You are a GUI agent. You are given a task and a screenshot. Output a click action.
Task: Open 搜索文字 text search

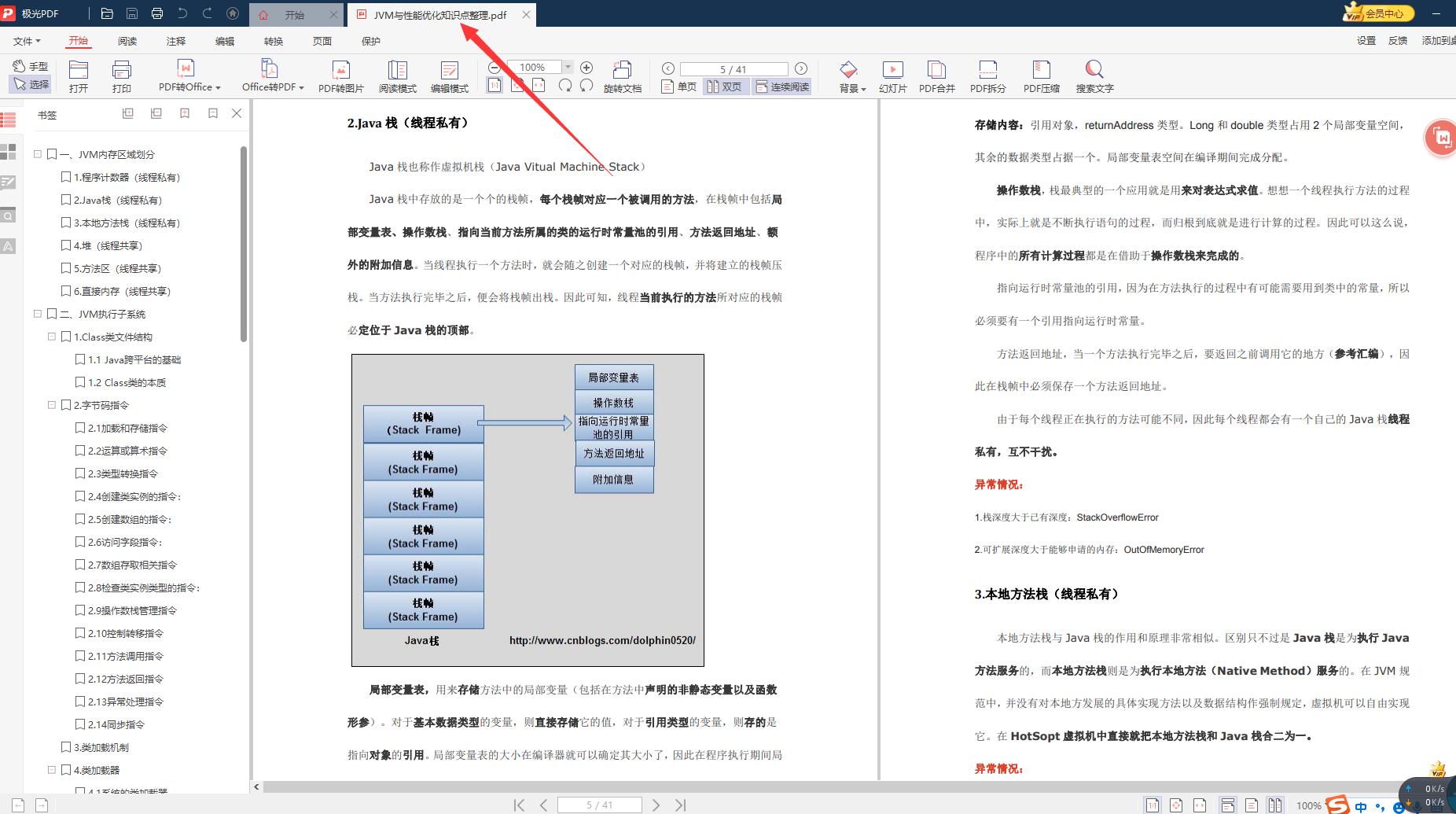1095,76
